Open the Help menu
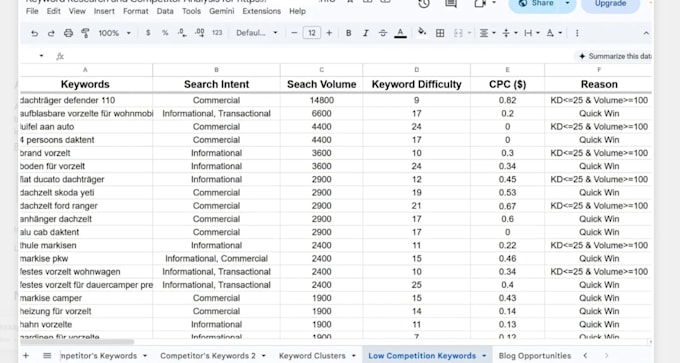 [297, 11]
